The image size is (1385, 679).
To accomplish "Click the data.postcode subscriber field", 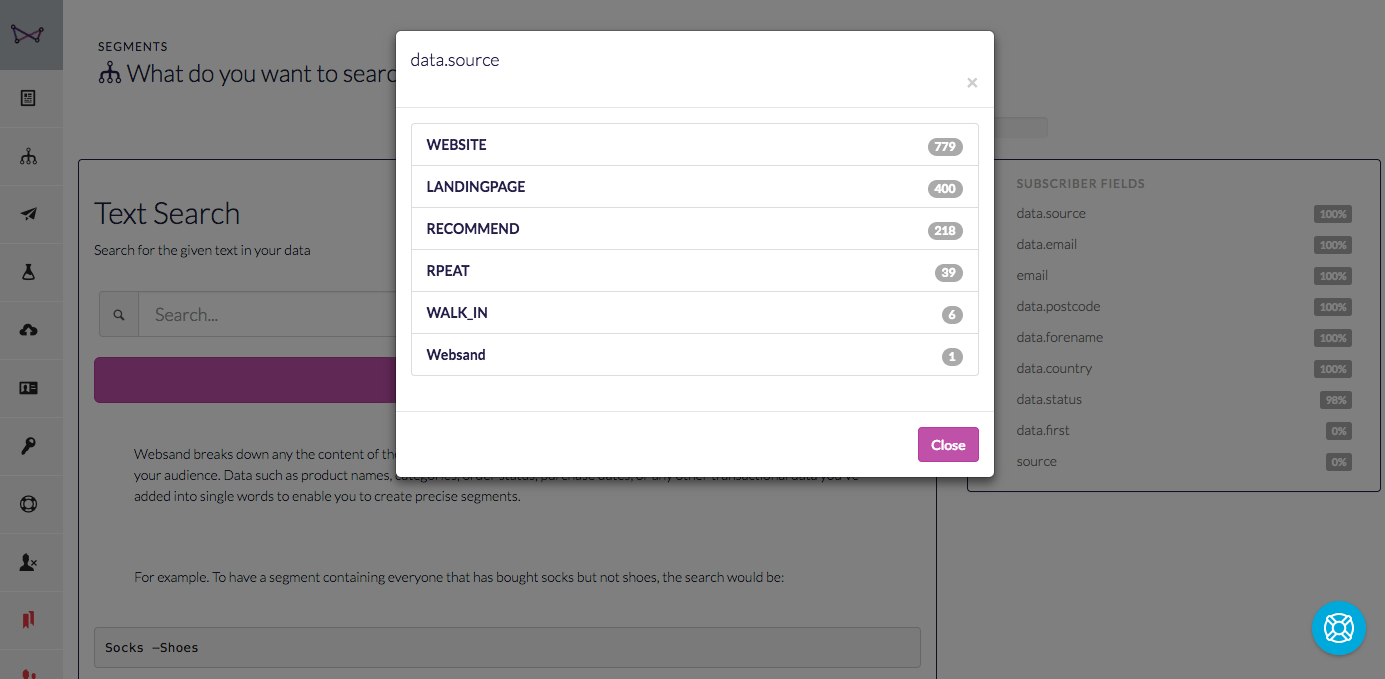I will (1058, 306).
